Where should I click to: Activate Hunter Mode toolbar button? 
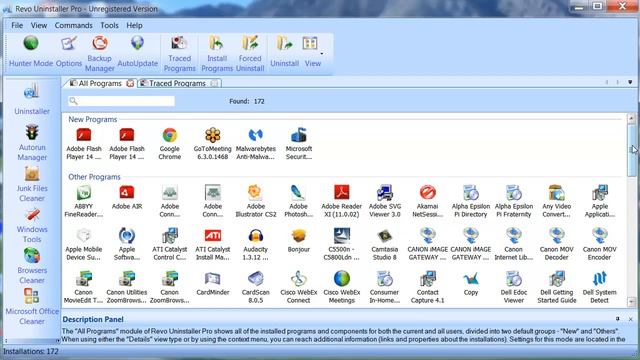click(31, 51)
